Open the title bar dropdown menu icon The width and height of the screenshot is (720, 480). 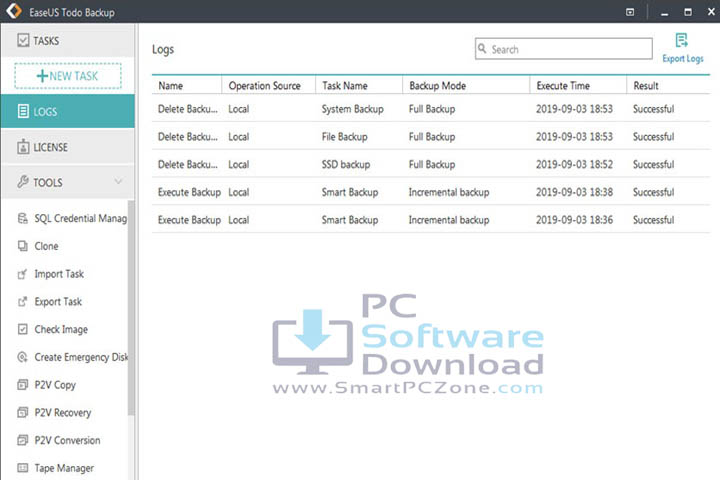[630, 12]
